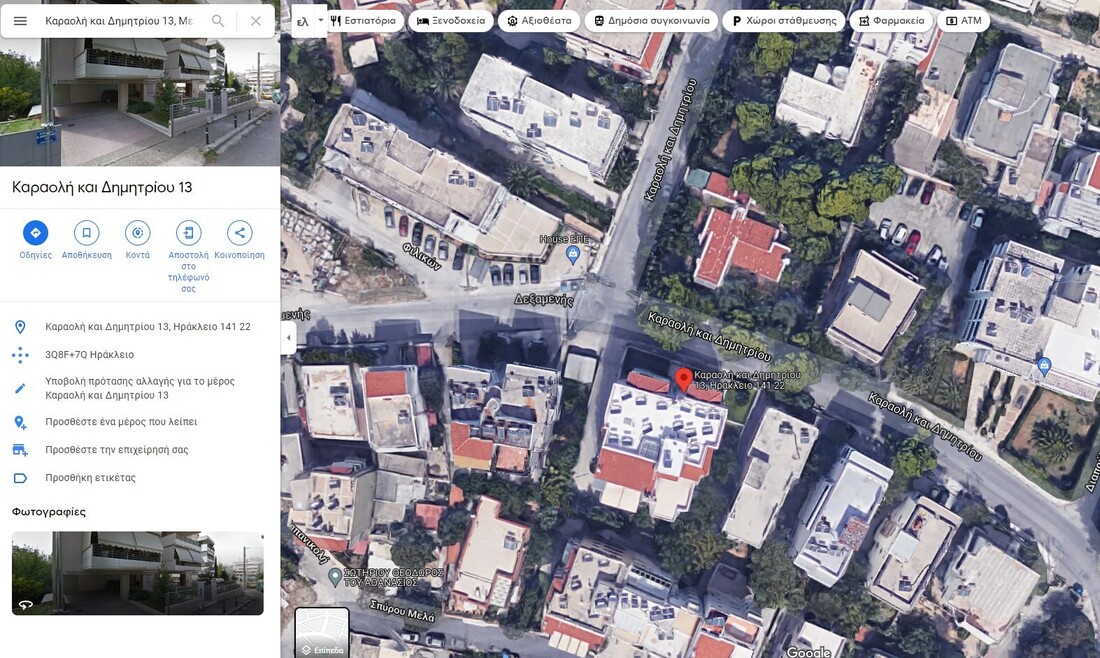Send to phone icon button

point(188,233)
